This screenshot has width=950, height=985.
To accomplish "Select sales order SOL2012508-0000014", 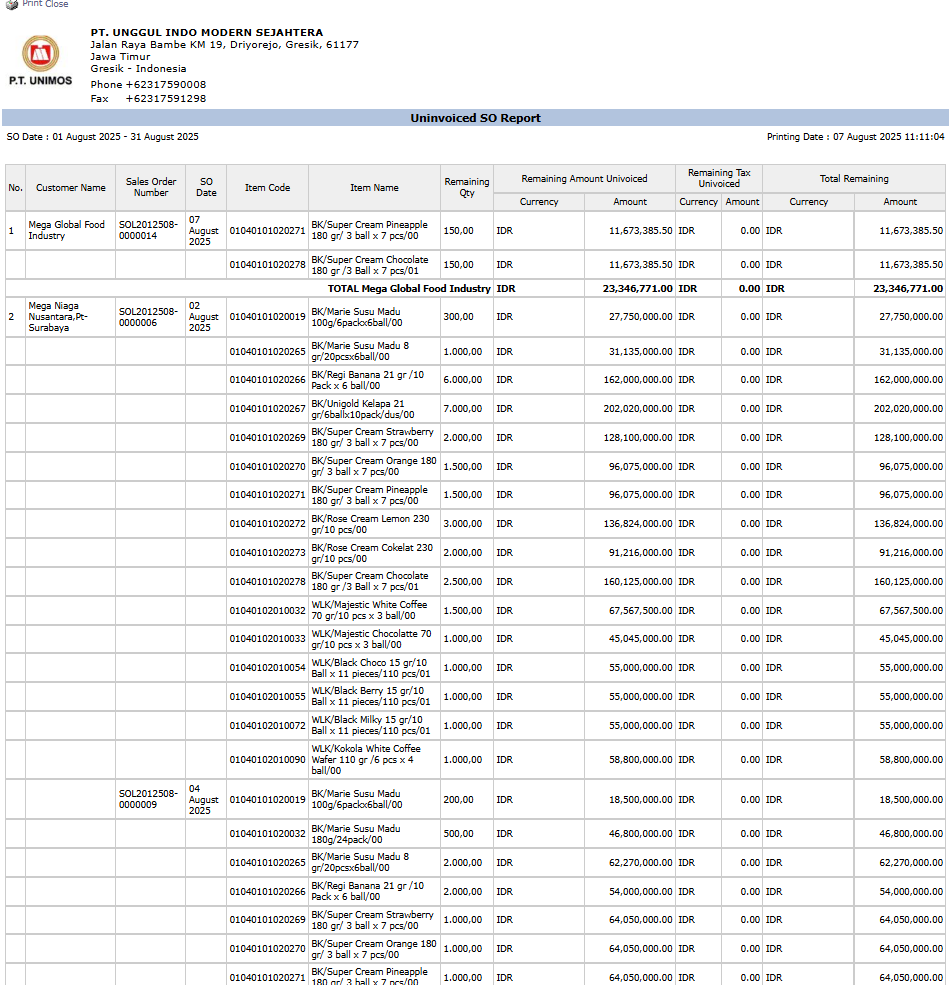I will pos(151,230).
